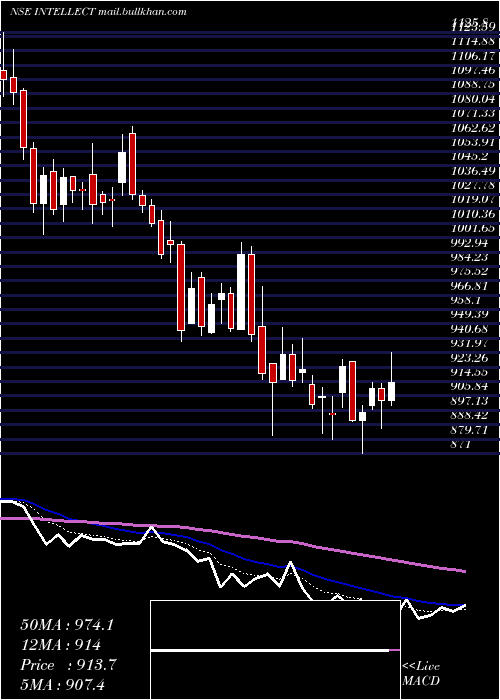Select the 1010.36 price level
Image resolution: width=500 pixels, height=700 pixels.
tap(473, 213)
